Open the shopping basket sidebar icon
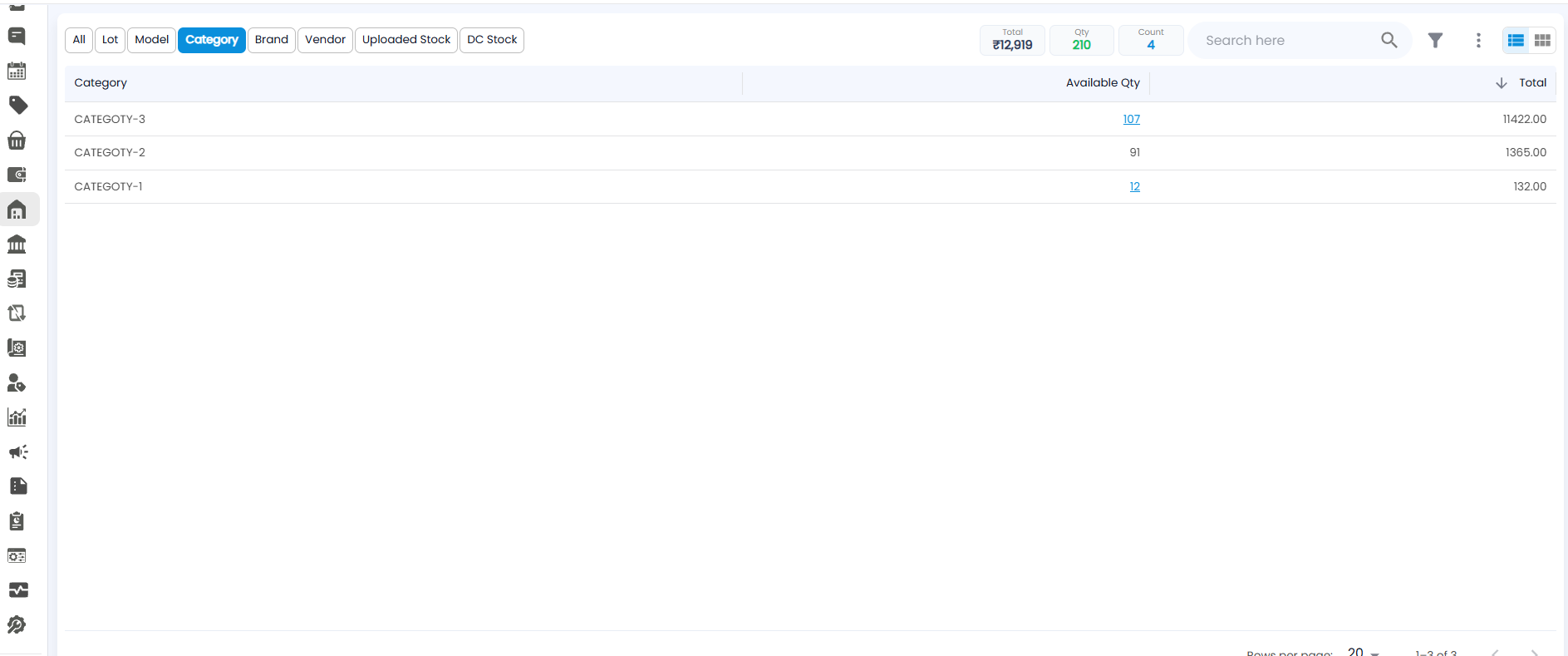The height and width of the screenshot is (656, 1568). coord(17,141)
